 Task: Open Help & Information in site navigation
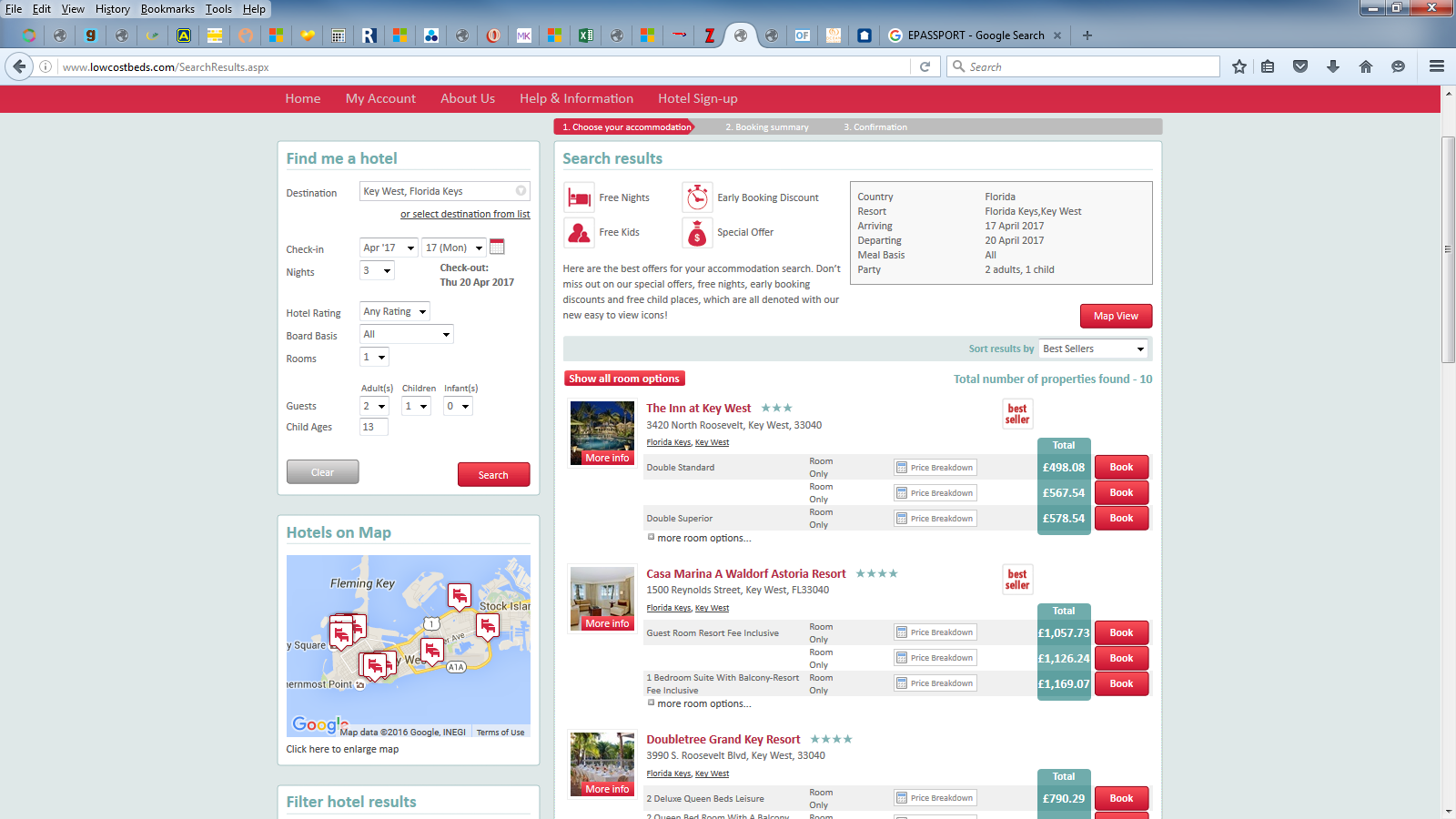pos(577,98)
